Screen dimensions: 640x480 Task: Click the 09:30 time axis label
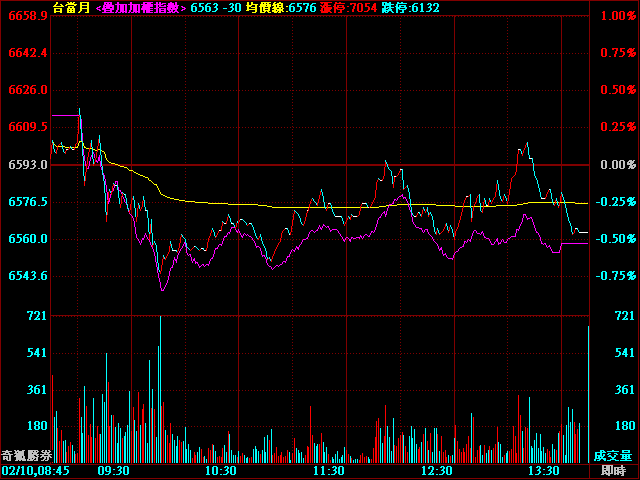tap(113, 471)
